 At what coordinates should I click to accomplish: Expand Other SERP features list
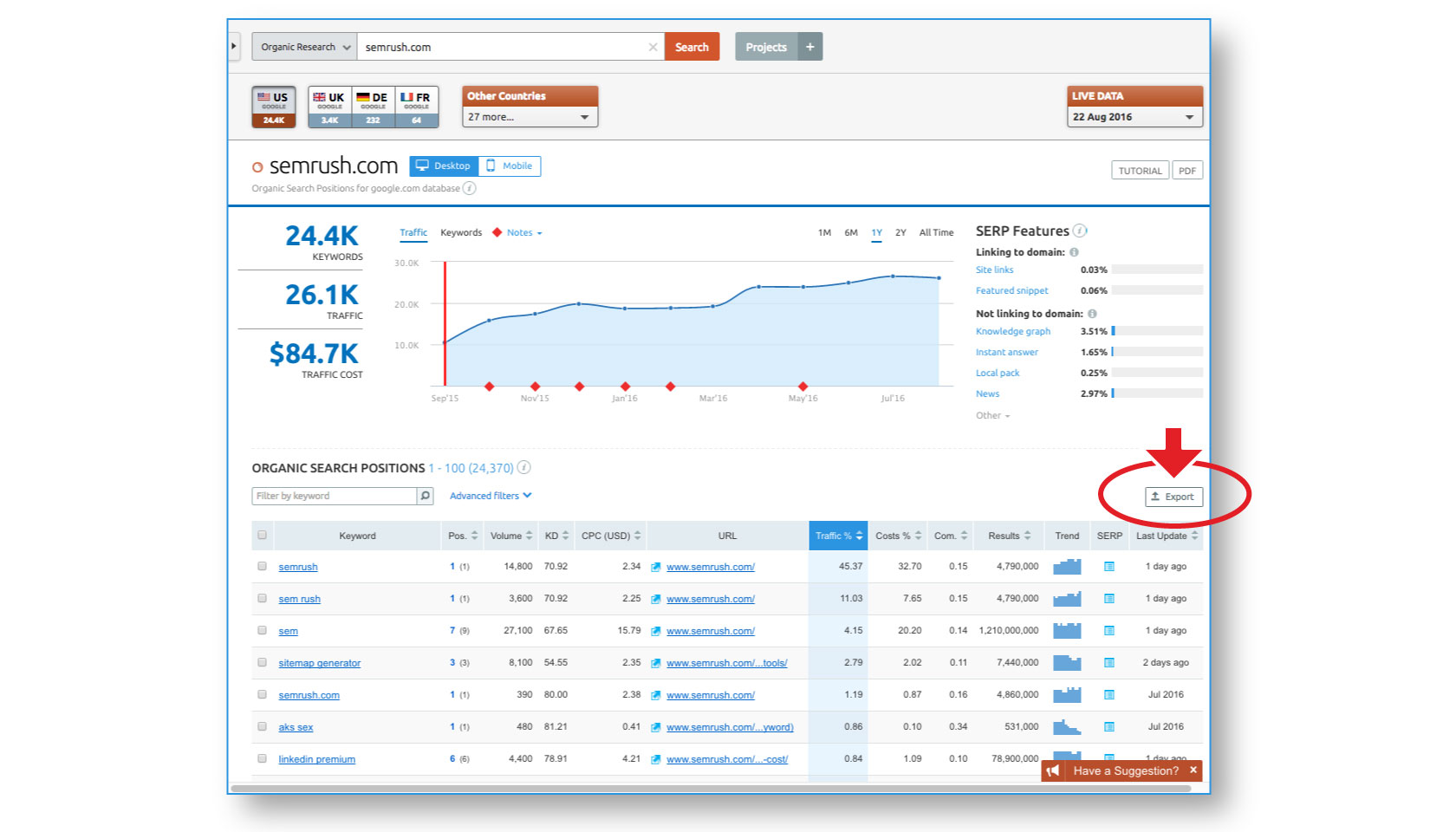tap(992, 415)
